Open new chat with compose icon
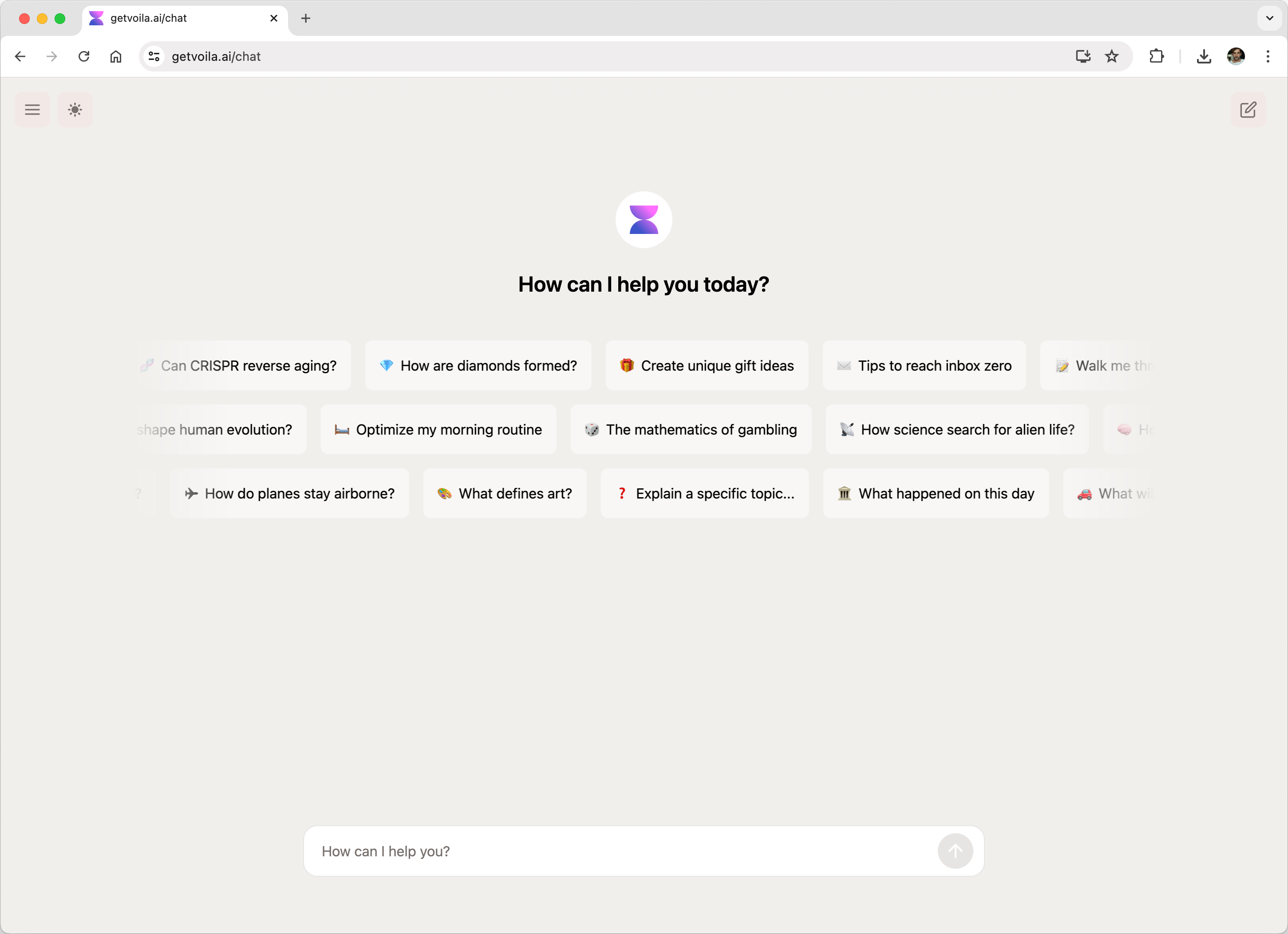The width and height of the screenshot is (1288, 934). (x=1248, y=110)
